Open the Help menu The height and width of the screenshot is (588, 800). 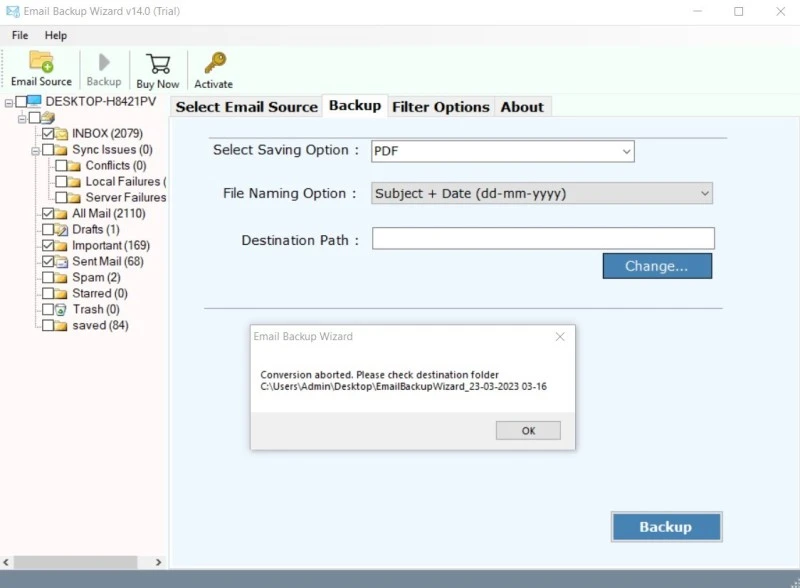56,35
